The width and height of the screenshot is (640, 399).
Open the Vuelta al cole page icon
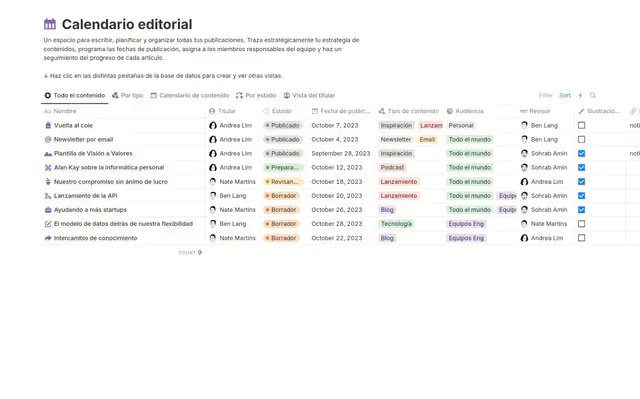pyautogui.click(x=48, y=125)
